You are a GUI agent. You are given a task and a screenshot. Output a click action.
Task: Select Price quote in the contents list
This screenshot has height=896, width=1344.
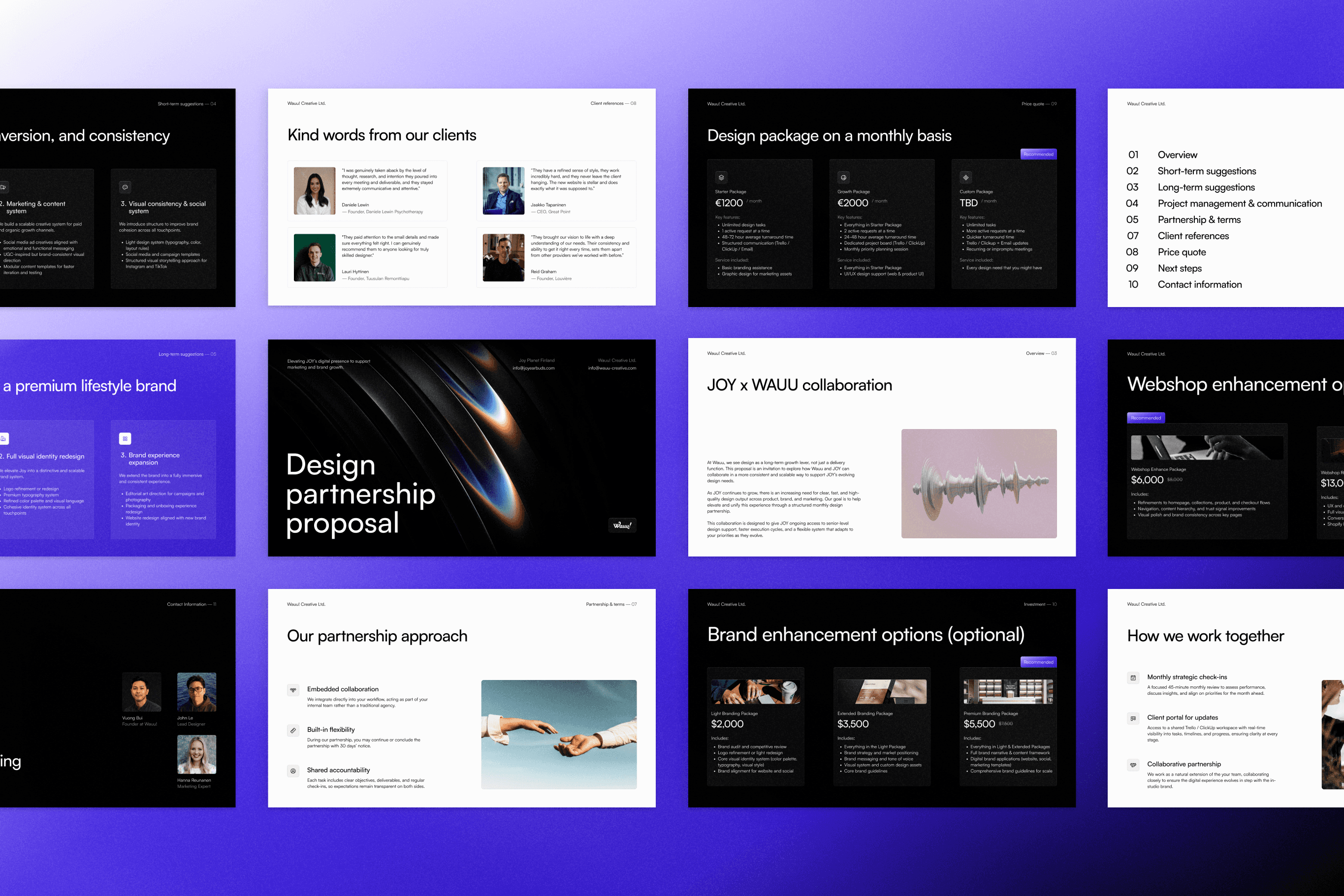pos(1182,252)
